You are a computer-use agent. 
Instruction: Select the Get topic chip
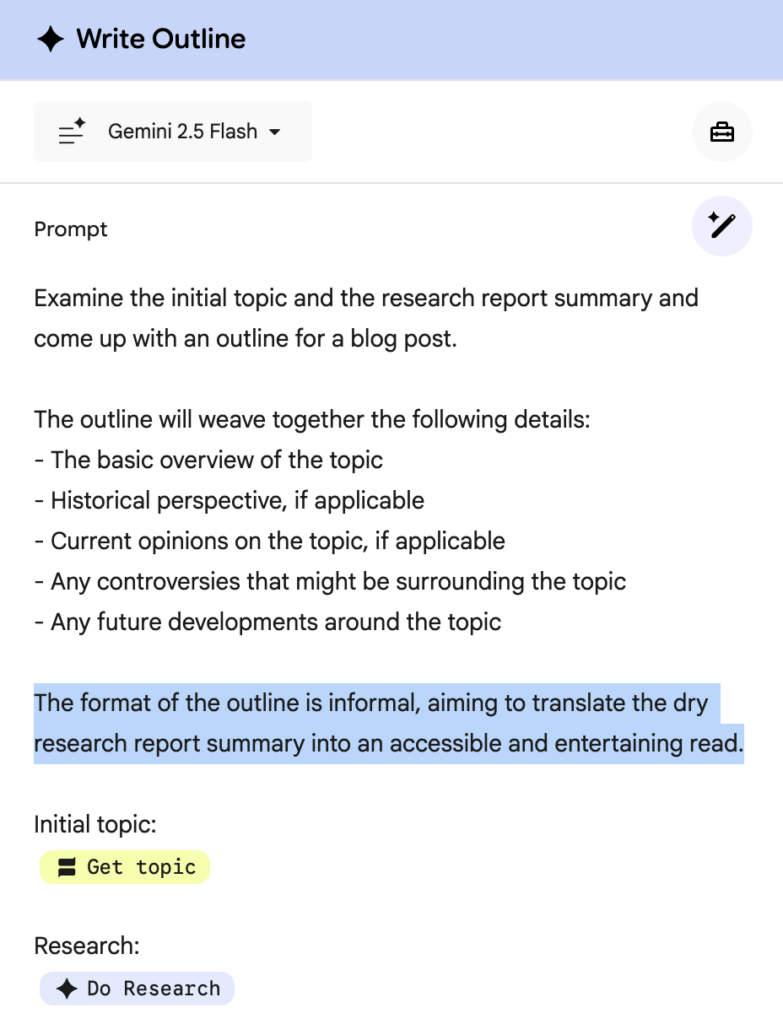125,867
